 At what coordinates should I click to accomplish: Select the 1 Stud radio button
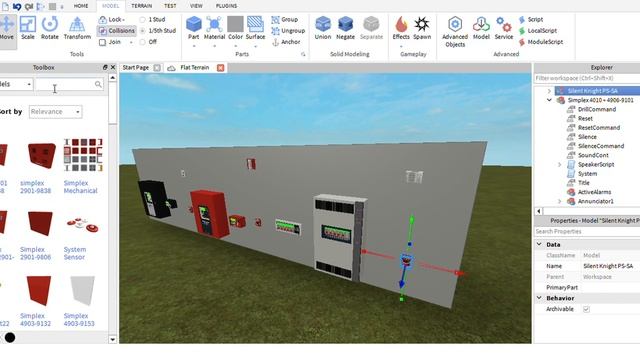pyautogui.click(x=142, y=20)
